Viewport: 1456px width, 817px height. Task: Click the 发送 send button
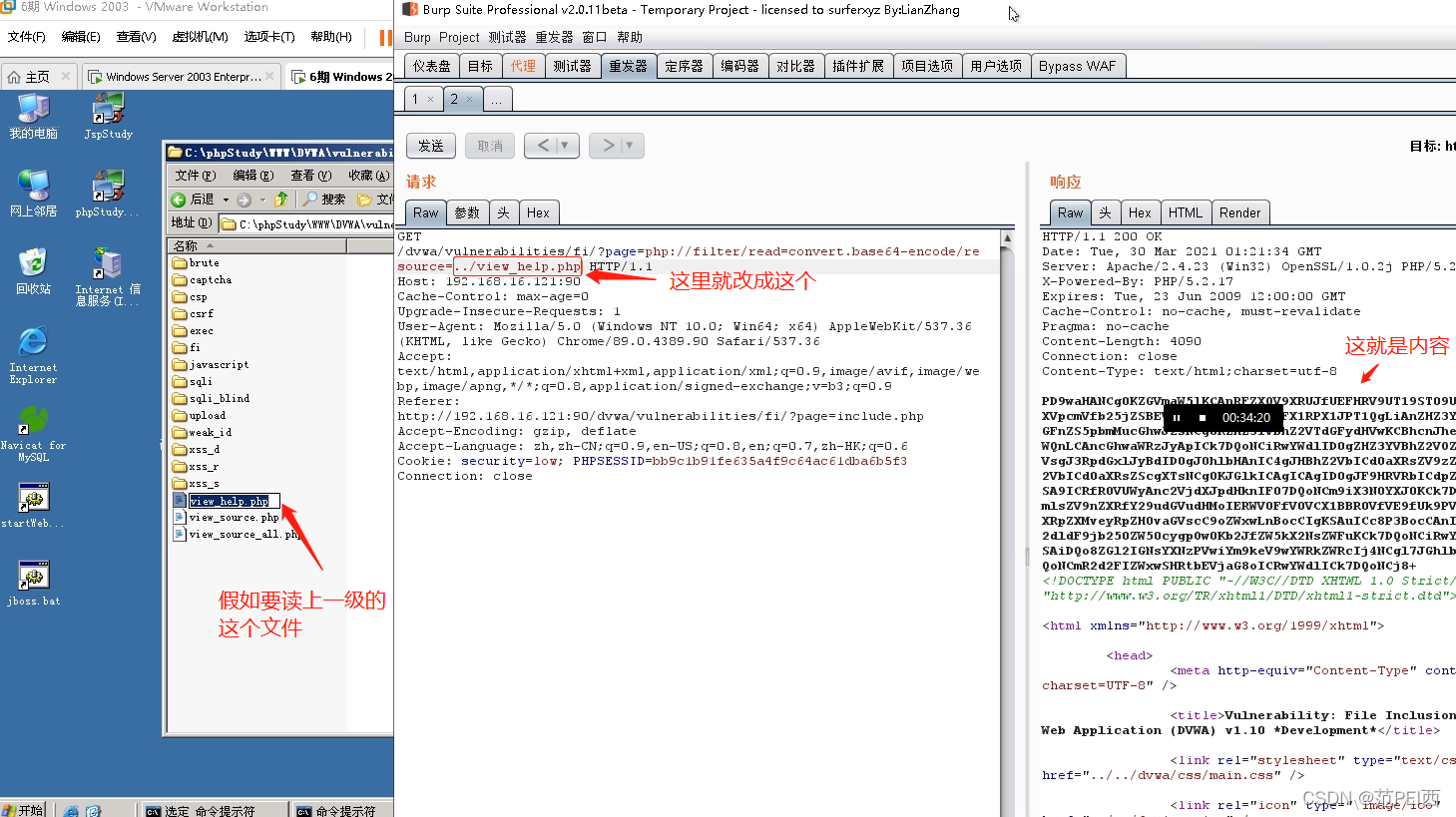pyautogui.click(x=431, y=146)
